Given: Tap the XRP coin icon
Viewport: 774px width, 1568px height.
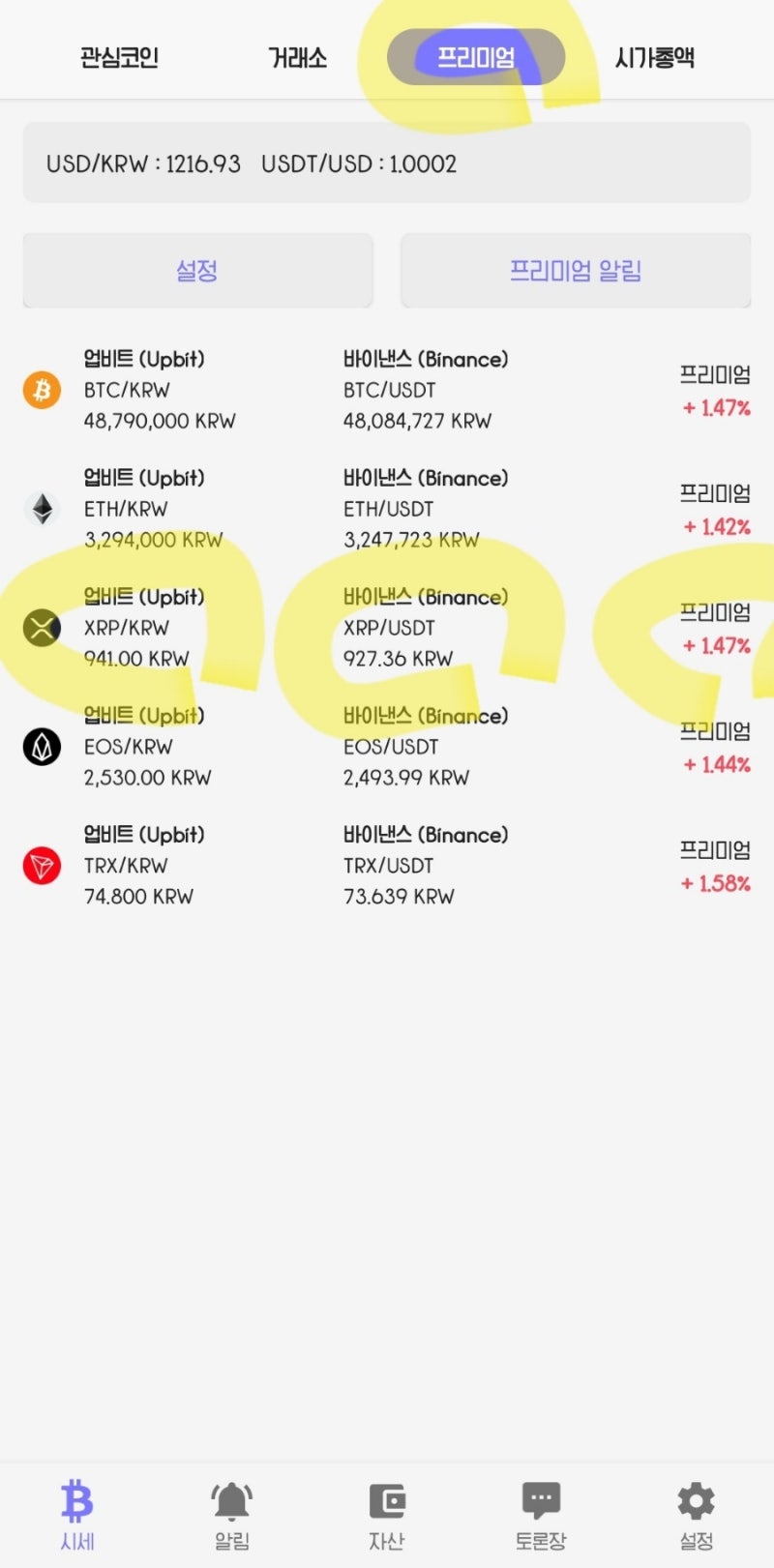Looking at the screenshot, I should (42, 628).
